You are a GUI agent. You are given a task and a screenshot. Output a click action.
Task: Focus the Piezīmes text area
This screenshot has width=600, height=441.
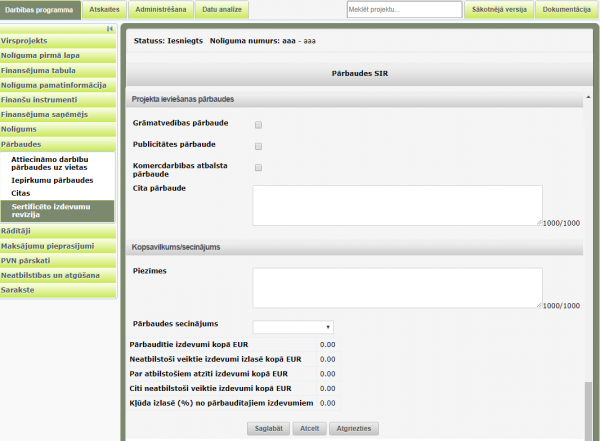click(397, 287)
